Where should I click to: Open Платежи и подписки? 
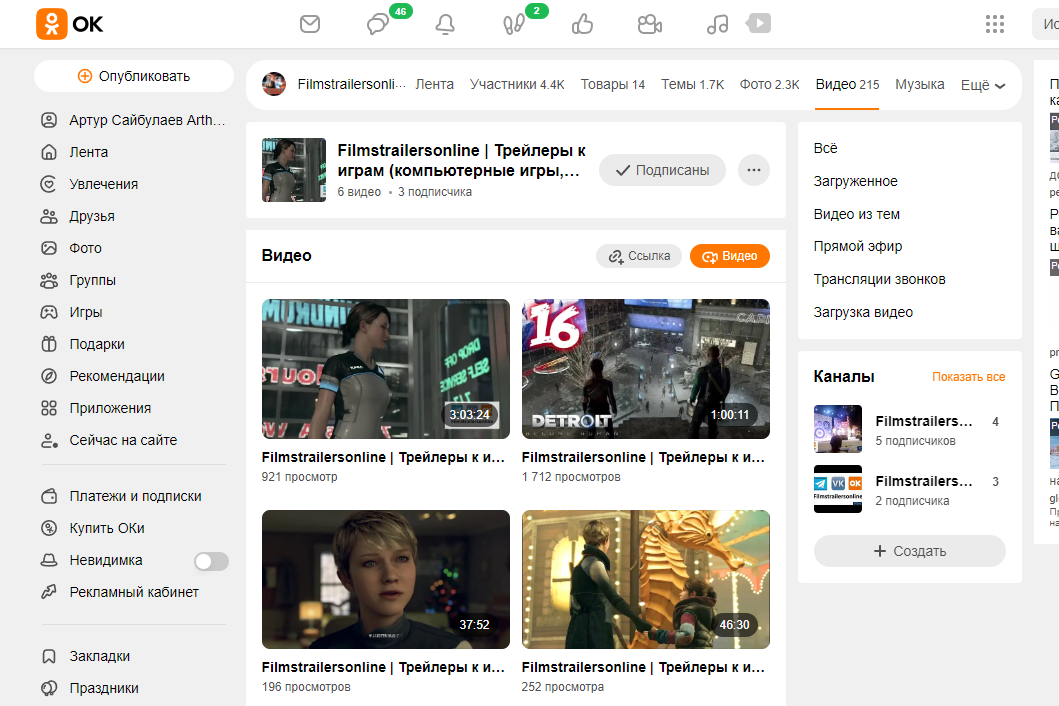pyautogui.click(x=134, y=496)
